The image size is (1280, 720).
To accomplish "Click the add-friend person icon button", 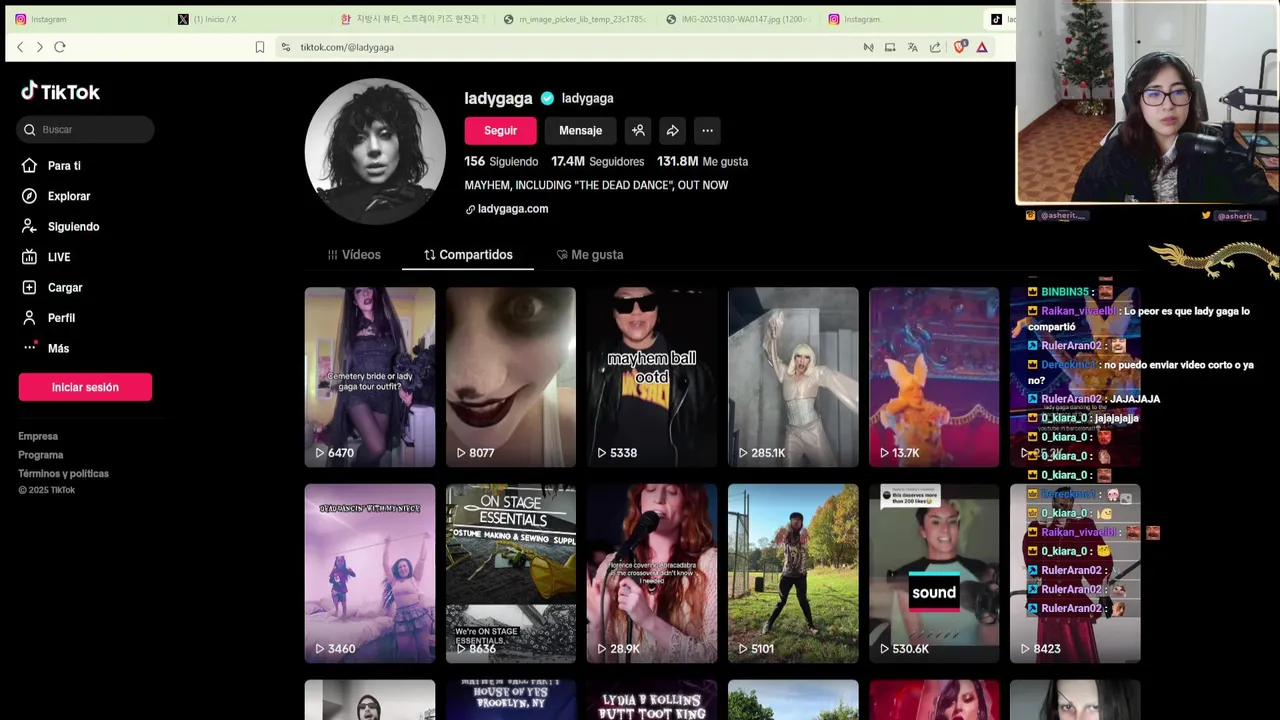I will coord(638,131).
